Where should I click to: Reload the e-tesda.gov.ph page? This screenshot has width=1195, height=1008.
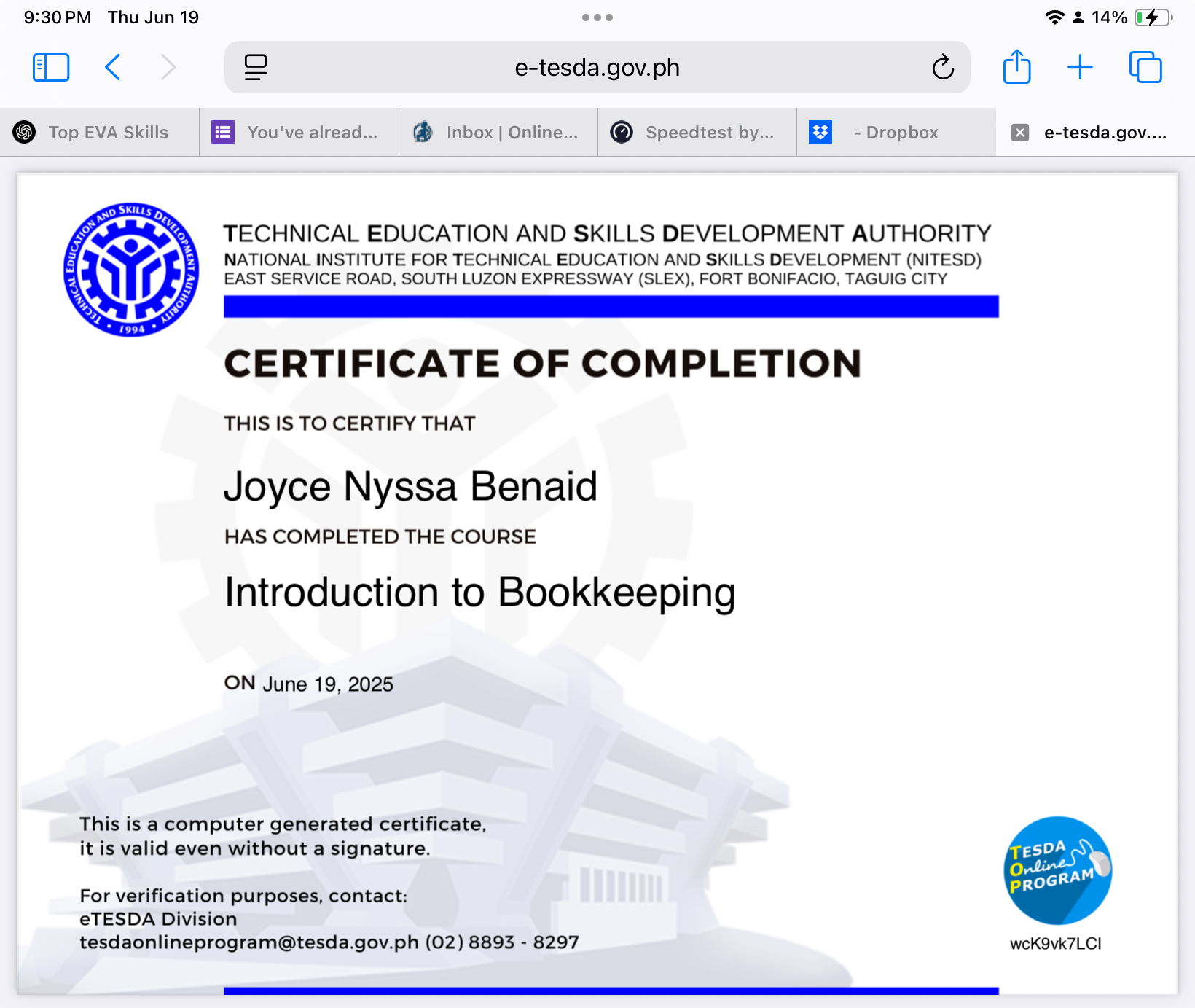tap(943, 67)
